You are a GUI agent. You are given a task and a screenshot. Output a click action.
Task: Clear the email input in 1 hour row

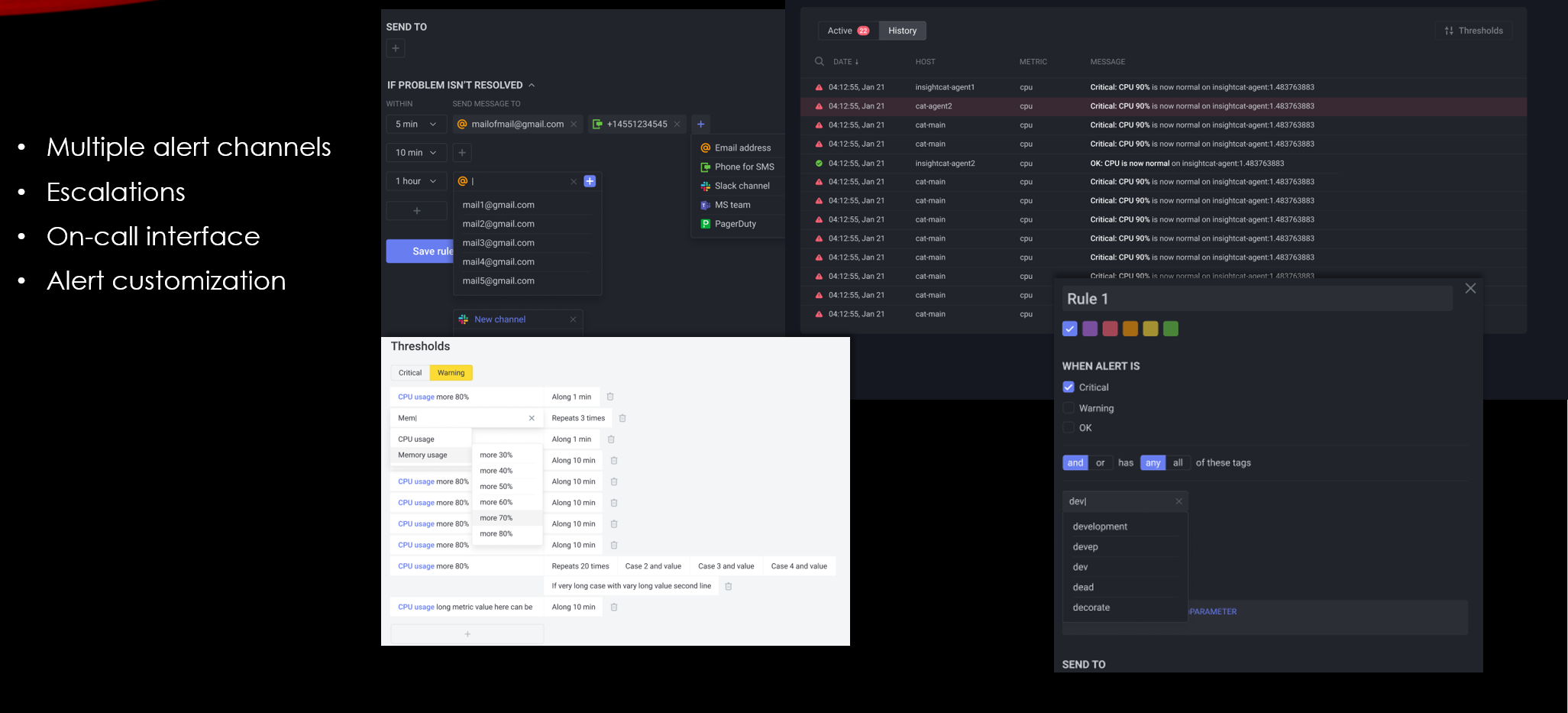[x=574, y=182]
